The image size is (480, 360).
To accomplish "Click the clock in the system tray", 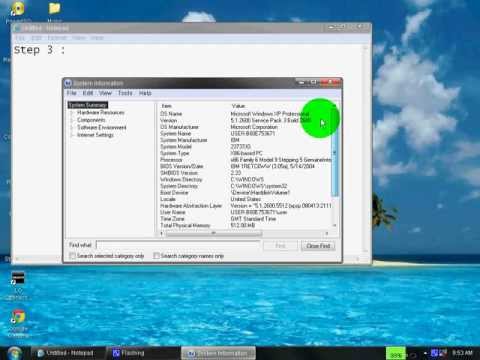I will coord(462,353).
